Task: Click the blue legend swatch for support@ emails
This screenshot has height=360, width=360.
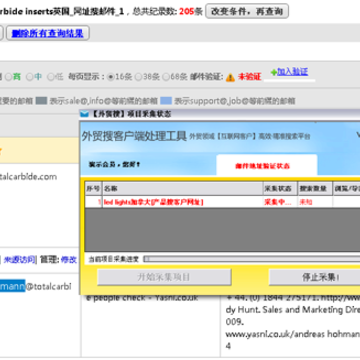Action: [x=166, y=100]
